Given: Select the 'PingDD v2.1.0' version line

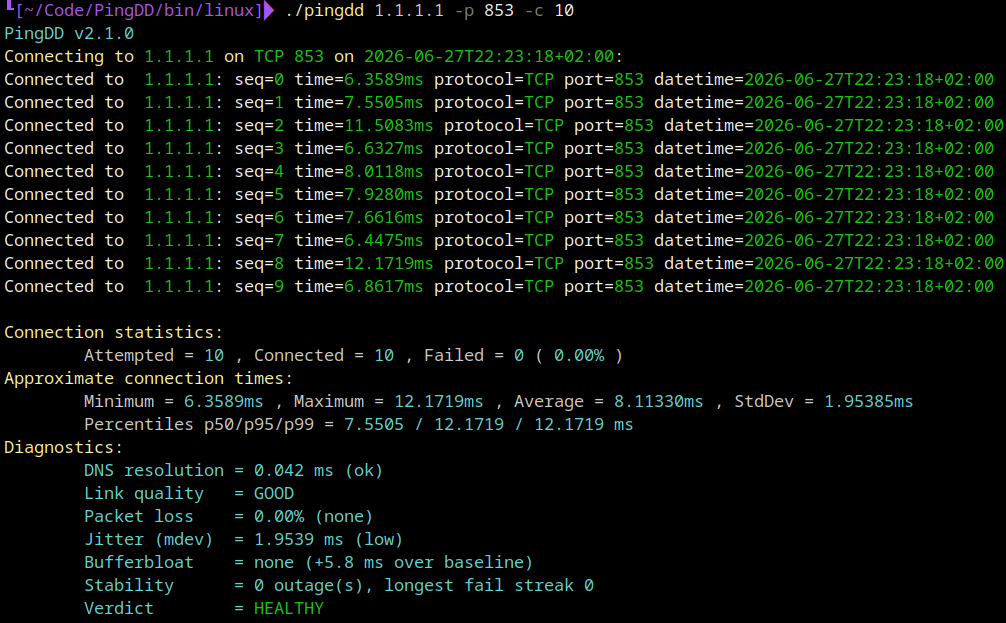Looking at the screenshot, I should tap(69, 33).
